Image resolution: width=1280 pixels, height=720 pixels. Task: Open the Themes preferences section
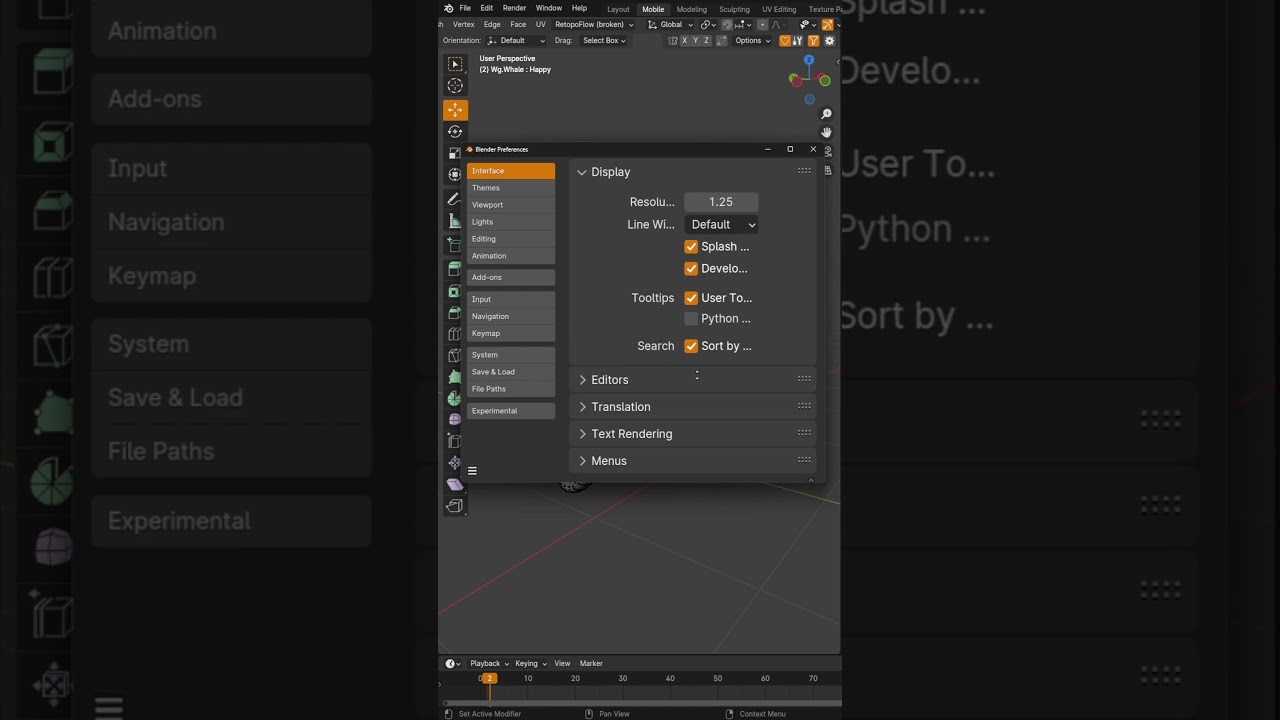point(511,188)
